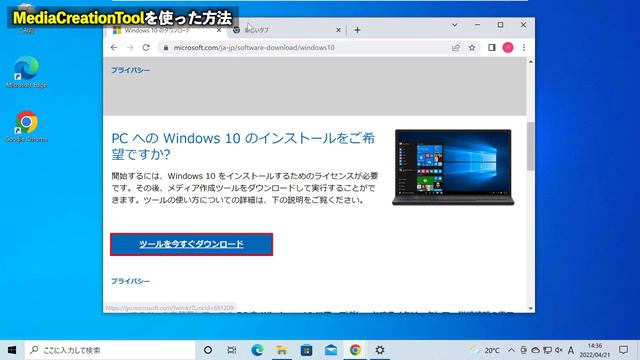
Task: Click the scrollbar up arrow
Action: pyautogui.click(x=530, y=62)
